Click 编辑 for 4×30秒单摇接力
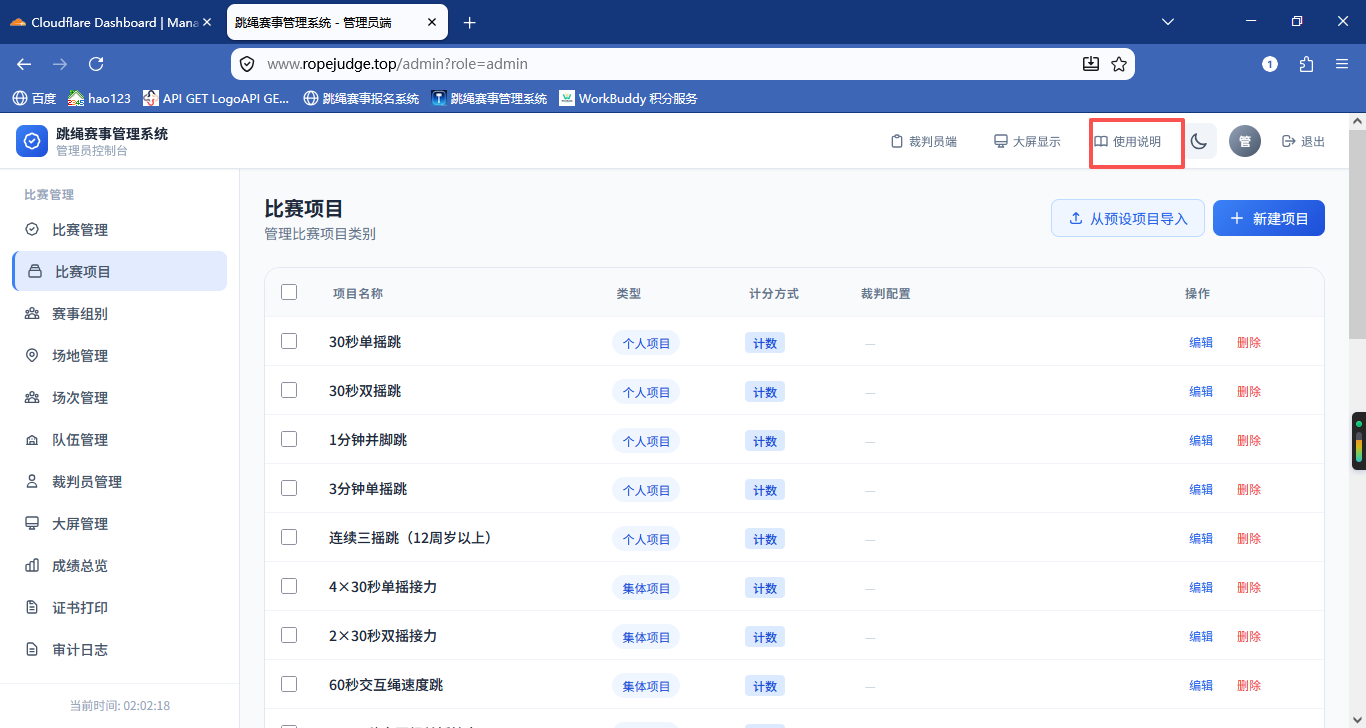Image resolution: width=1366 pixels, height=728 pixels. pos(1201,587)
